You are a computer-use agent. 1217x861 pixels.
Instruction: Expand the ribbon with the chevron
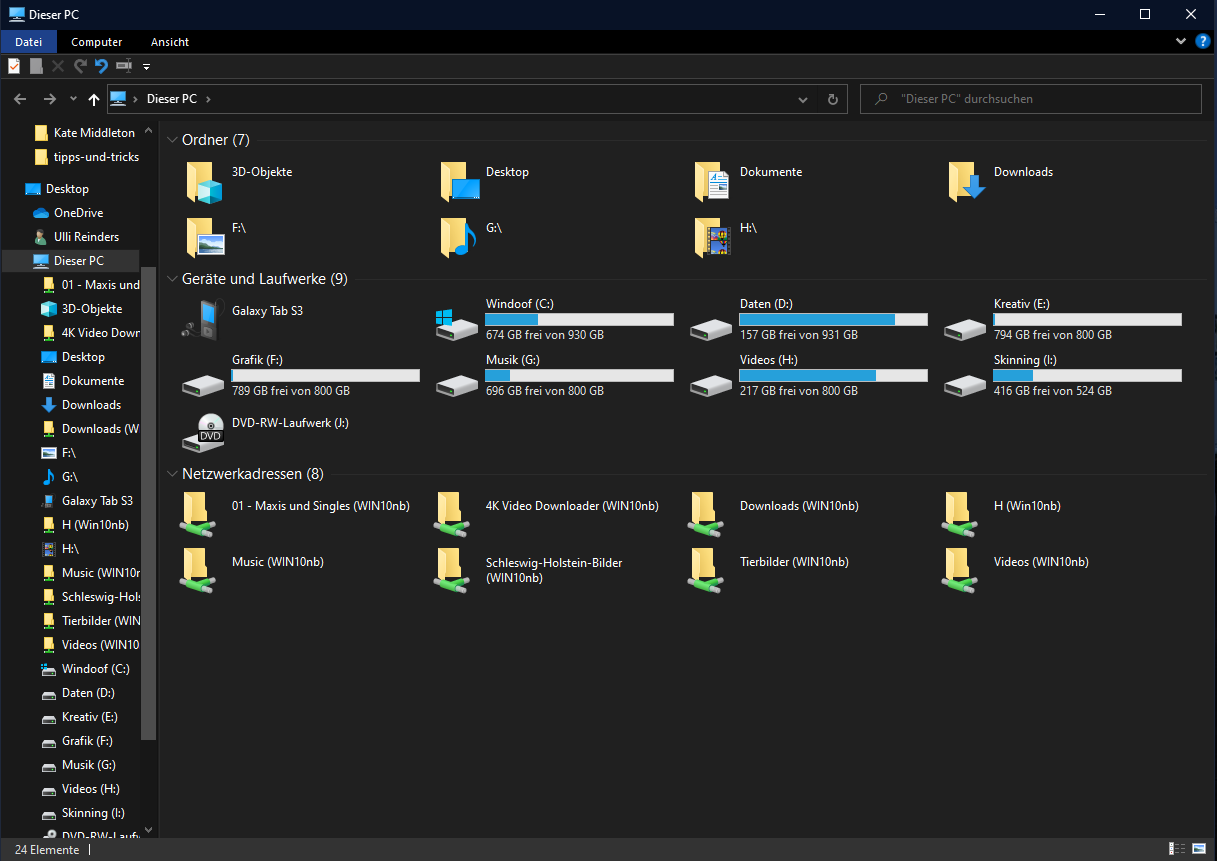[x=1181, y=41]
